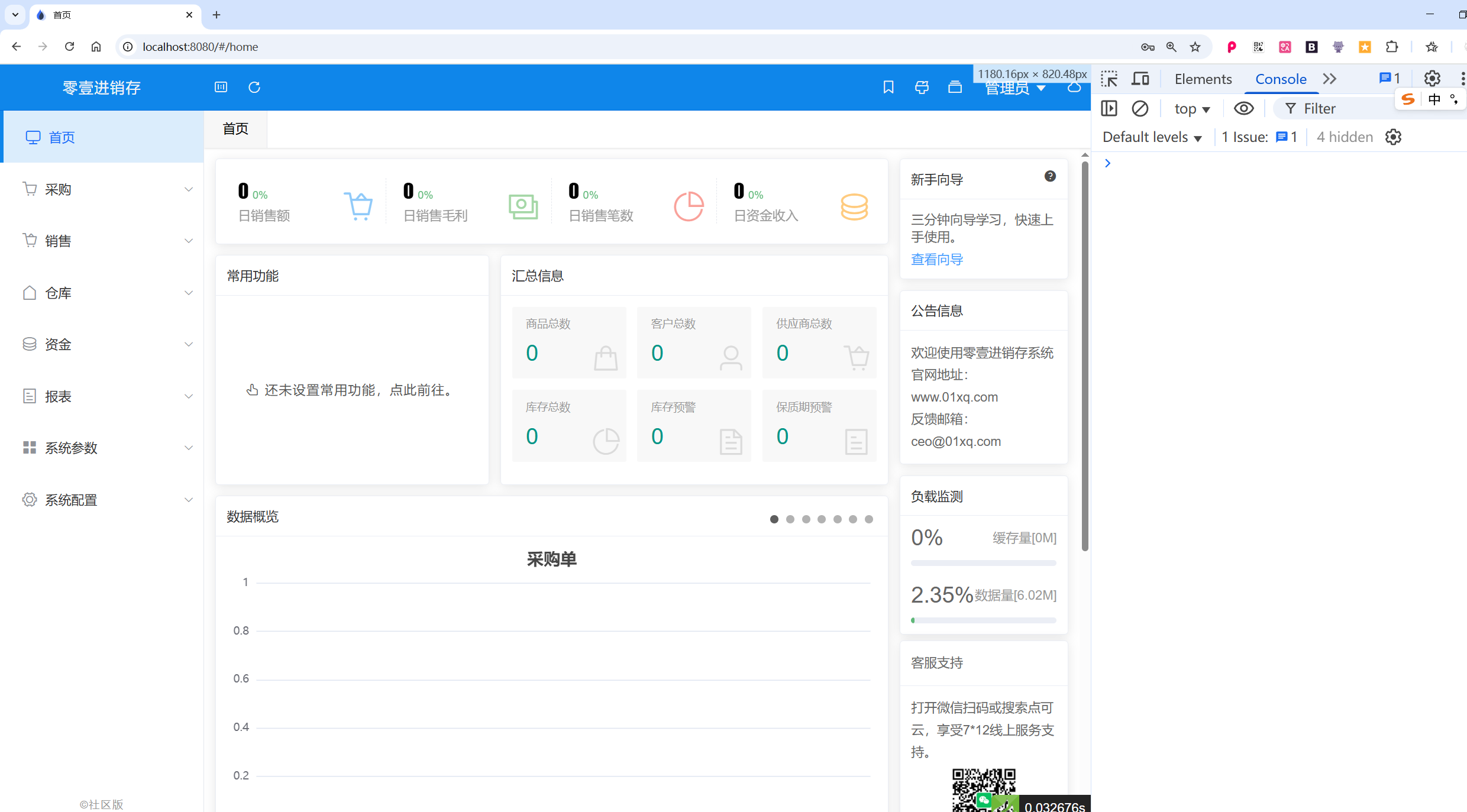Select 首页 in the left sidebar
This screenshot has width=1467, height=812.
click(x=62, y=137)
